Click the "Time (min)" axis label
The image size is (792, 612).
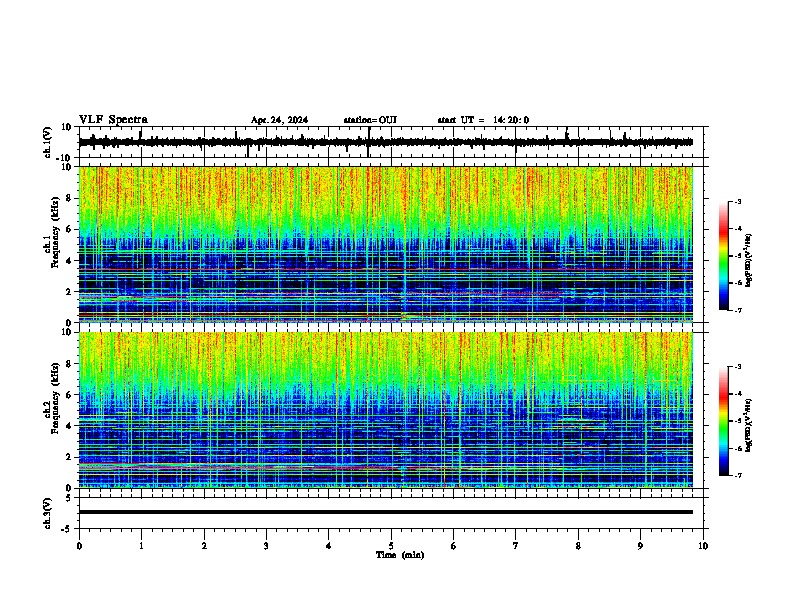[400, 555]
